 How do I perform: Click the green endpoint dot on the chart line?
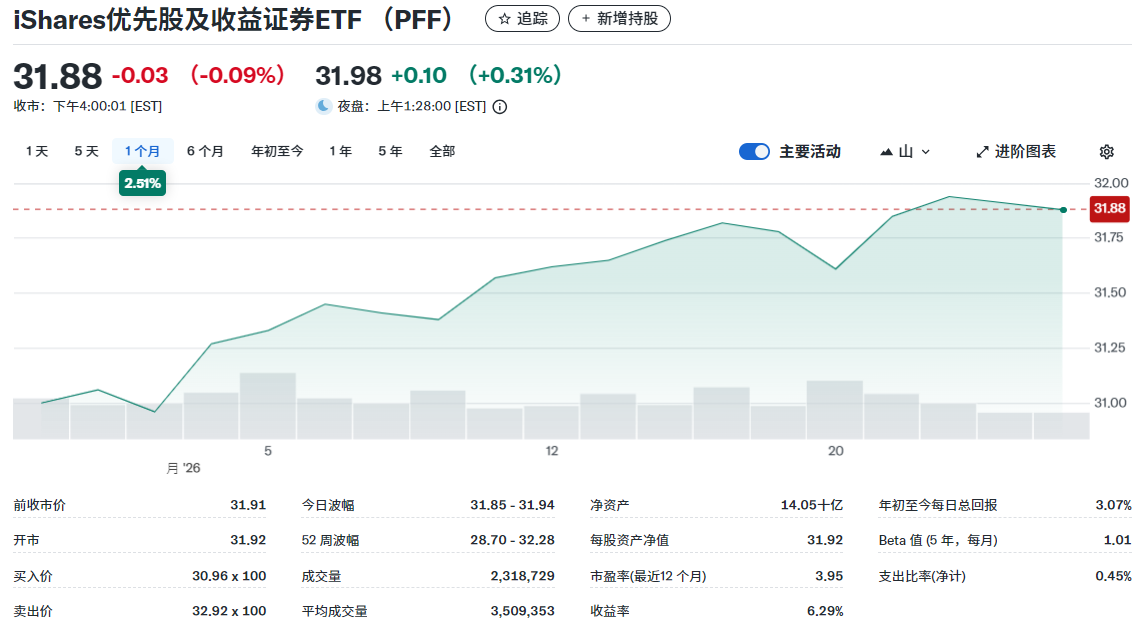coord(1062,210)
